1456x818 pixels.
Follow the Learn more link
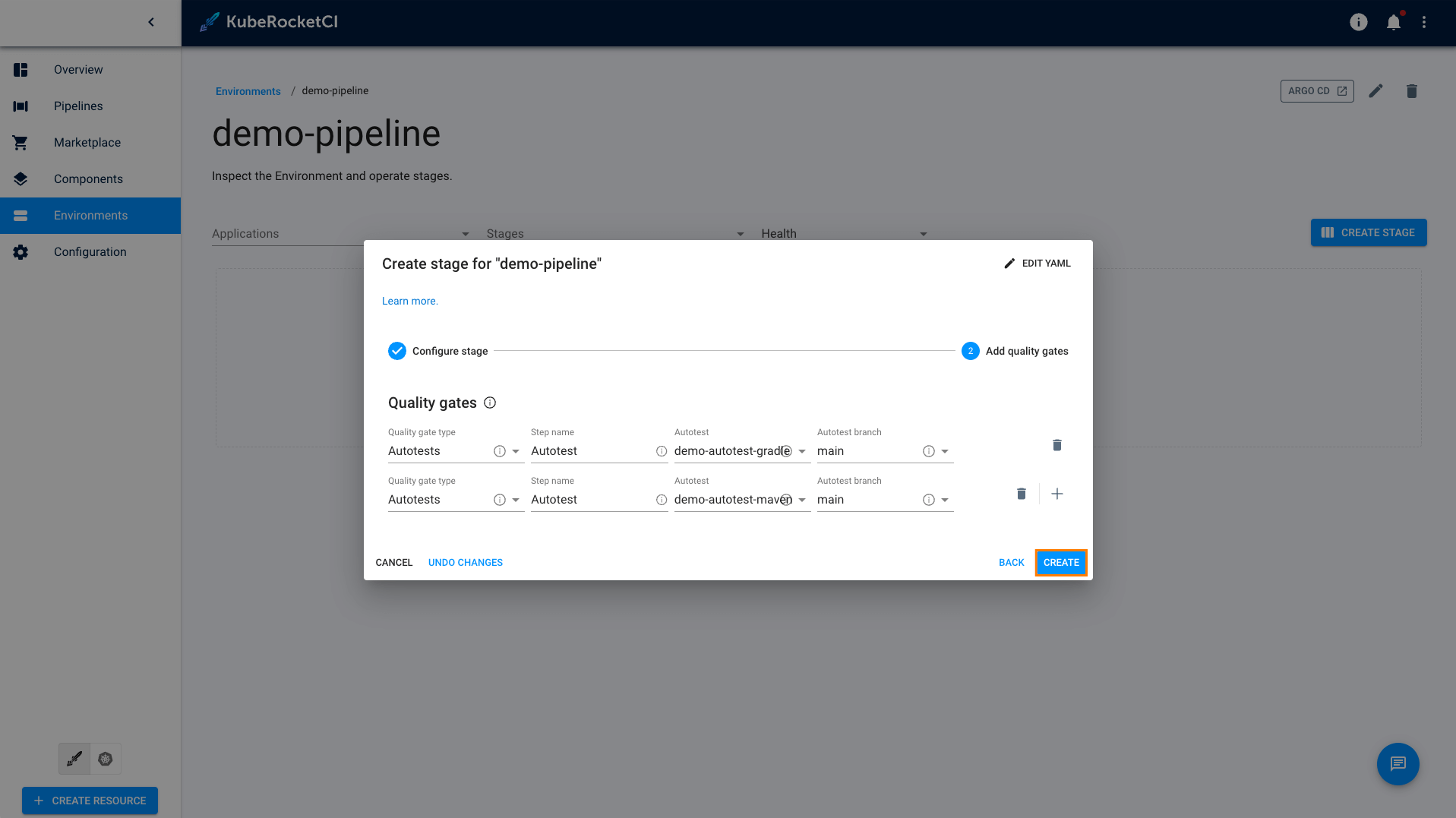pos(409,302)
